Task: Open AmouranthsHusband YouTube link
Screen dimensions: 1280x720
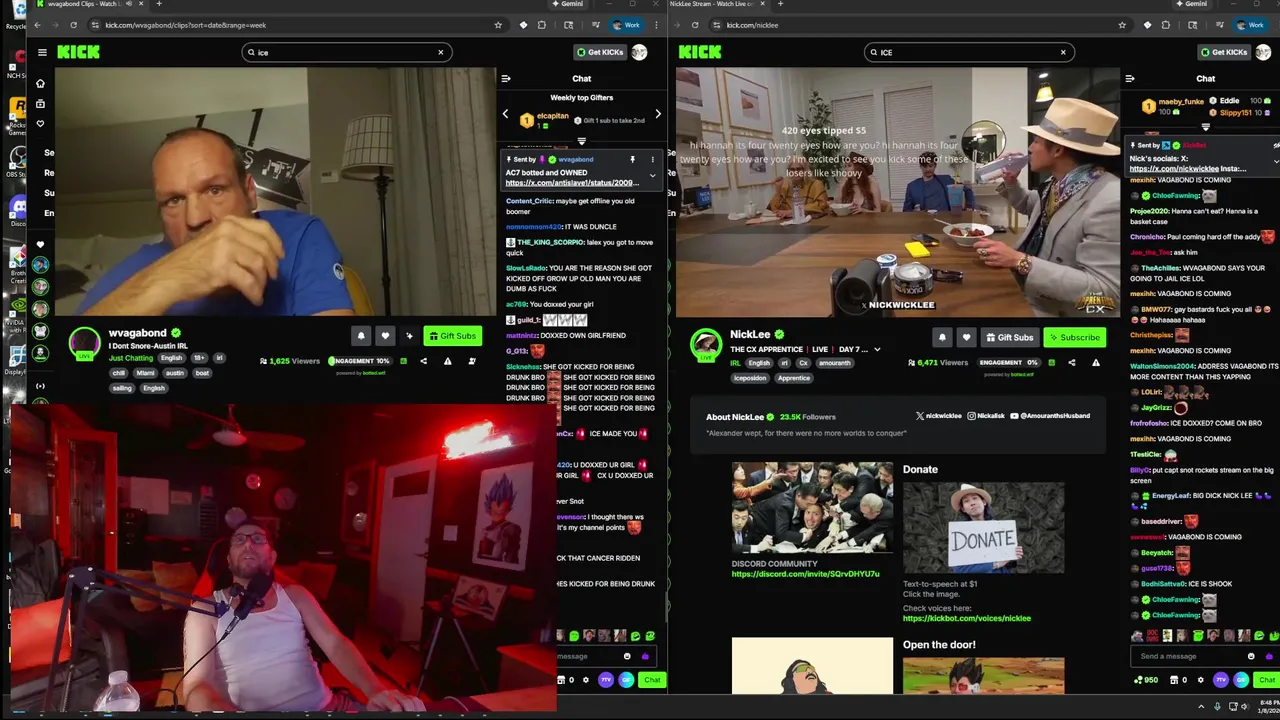Action: click(1050, 416)
